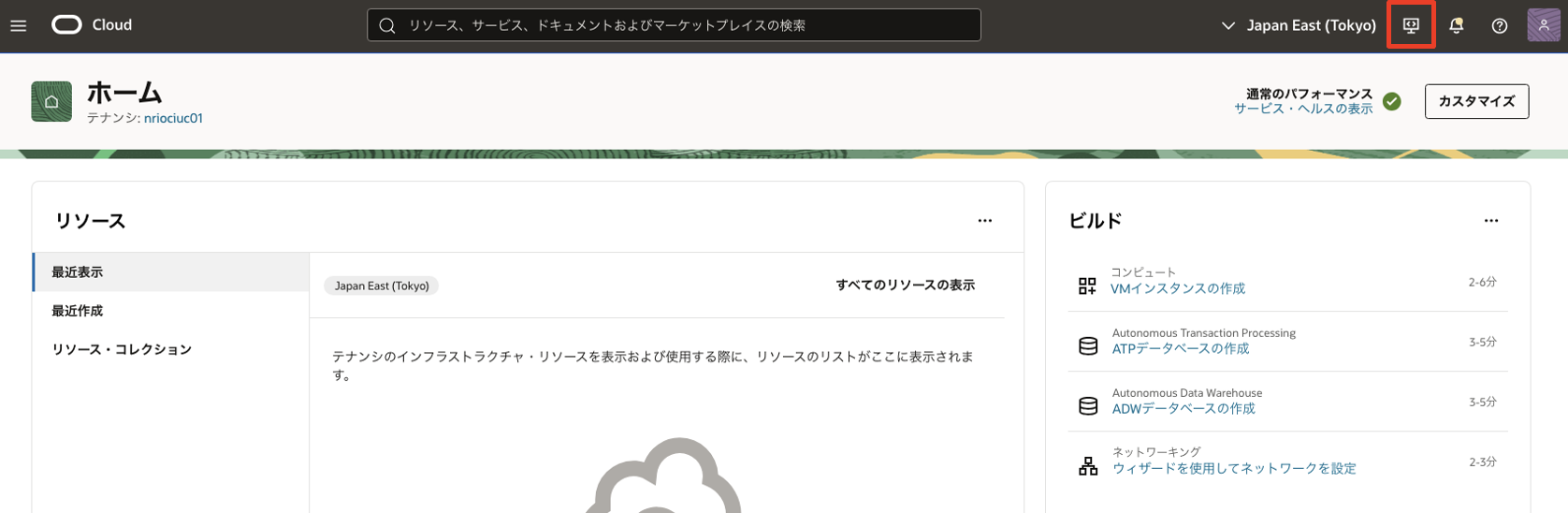Open the ビルド panel more options menu
Image resolution: width=1568 pixels, height=513 pixels.
[1490, 221]
